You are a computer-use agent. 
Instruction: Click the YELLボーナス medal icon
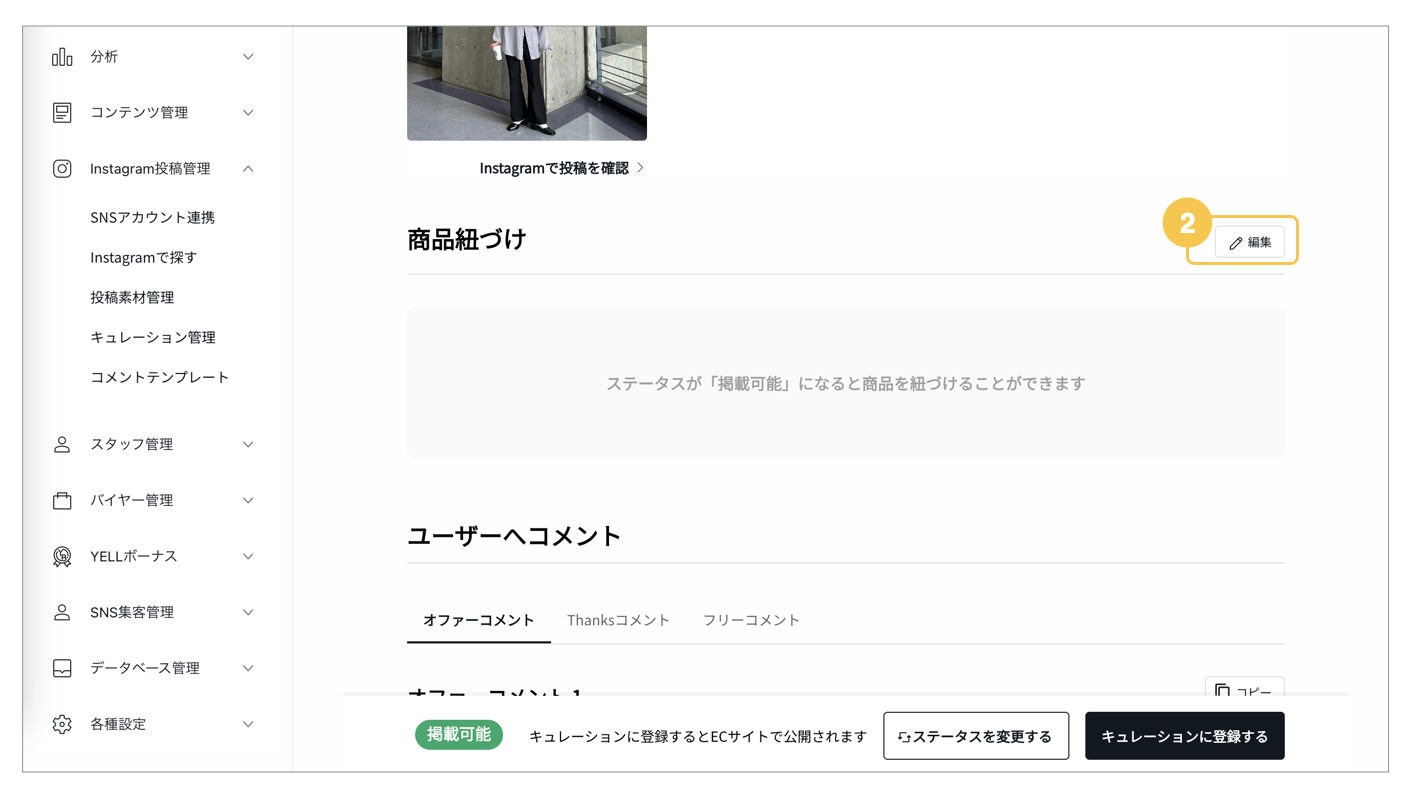tap(62, 556)
